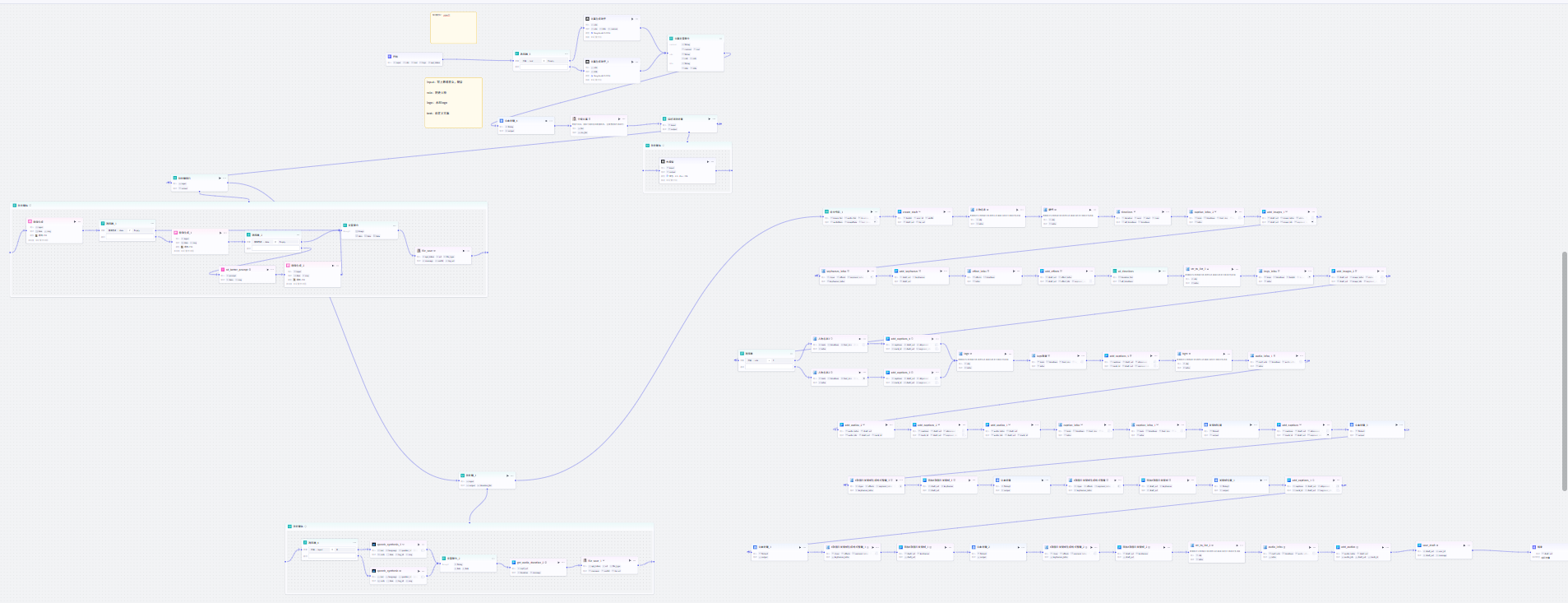Image resolution: width=1568 pixels, height=603 pixels.
Task: Open more options on add_images_1 node
Action: click(1312, 211)
